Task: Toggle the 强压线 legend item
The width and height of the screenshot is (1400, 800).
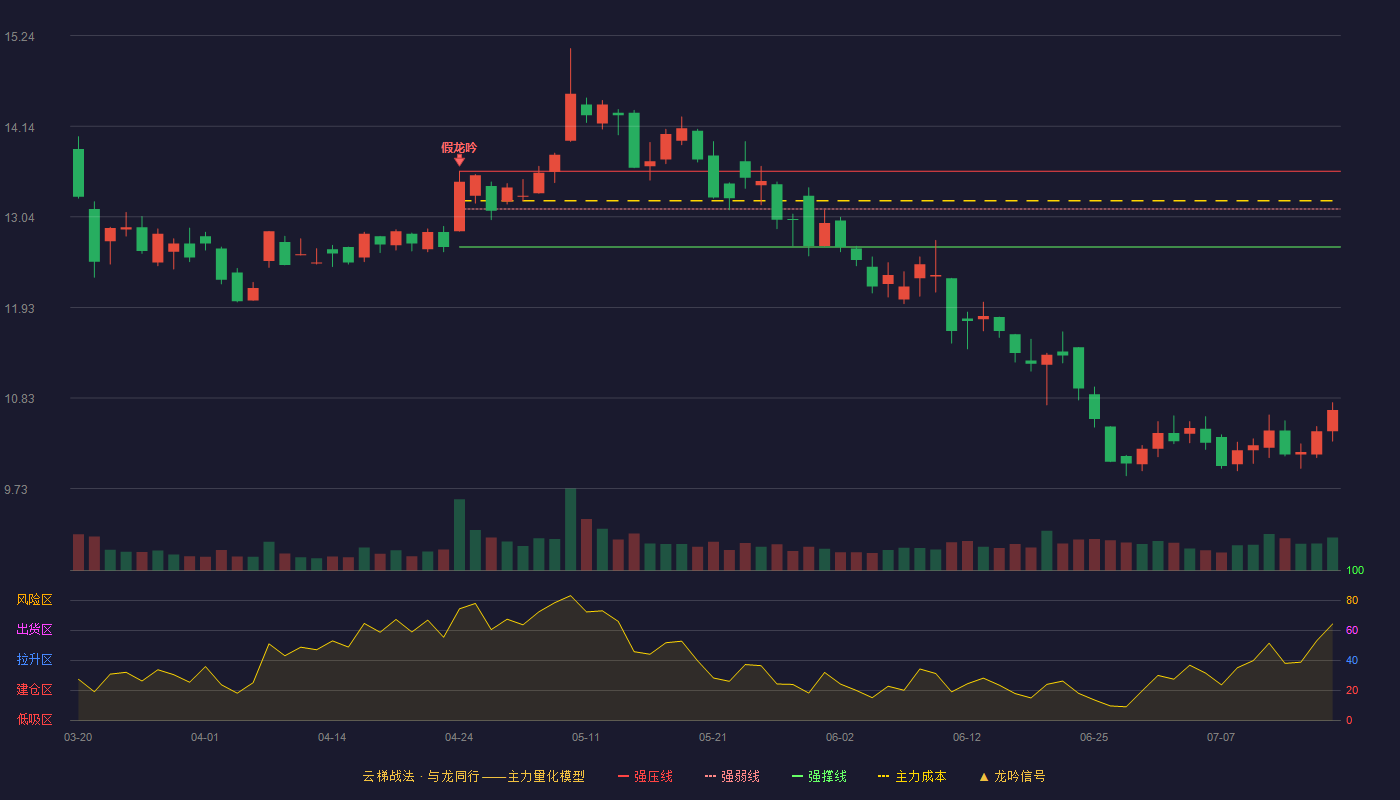Action: tap(645, 776)
